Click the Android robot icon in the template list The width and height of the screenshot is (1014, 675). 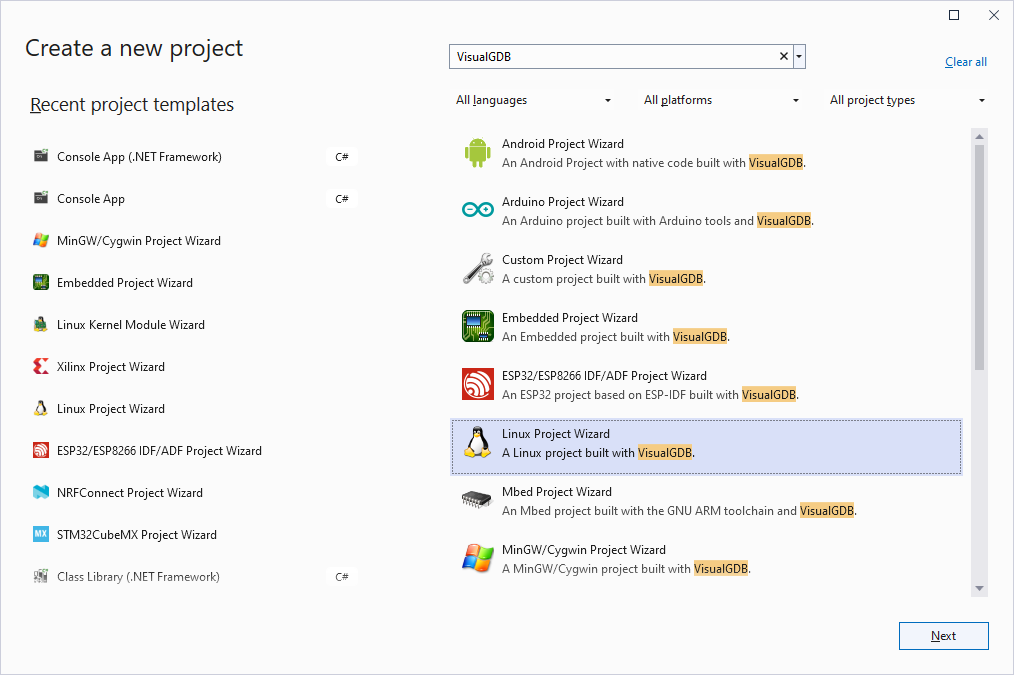(477, 153)
